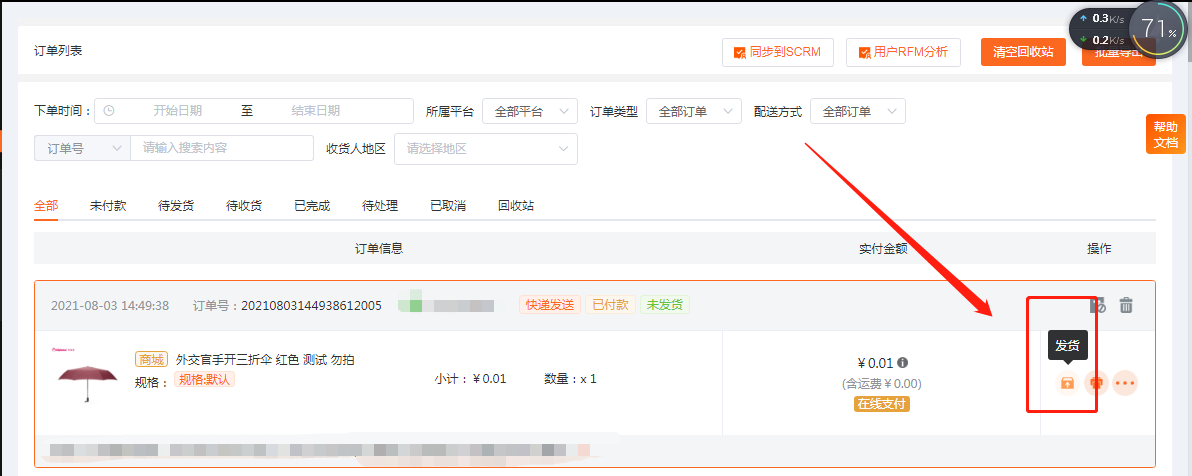
Task: Open the 配送方式 全部订单 dropdown
Action: pos(858,111)
